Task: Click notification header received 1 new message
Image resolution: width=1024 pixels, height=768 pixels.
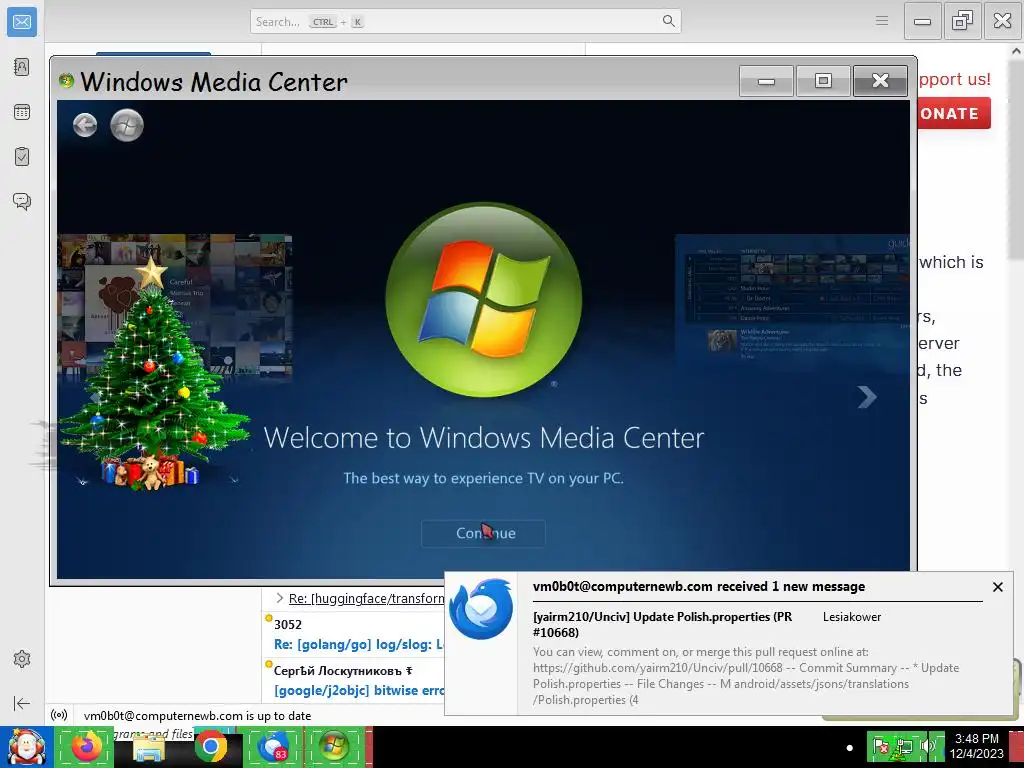Action: click(x=699, y=586)
